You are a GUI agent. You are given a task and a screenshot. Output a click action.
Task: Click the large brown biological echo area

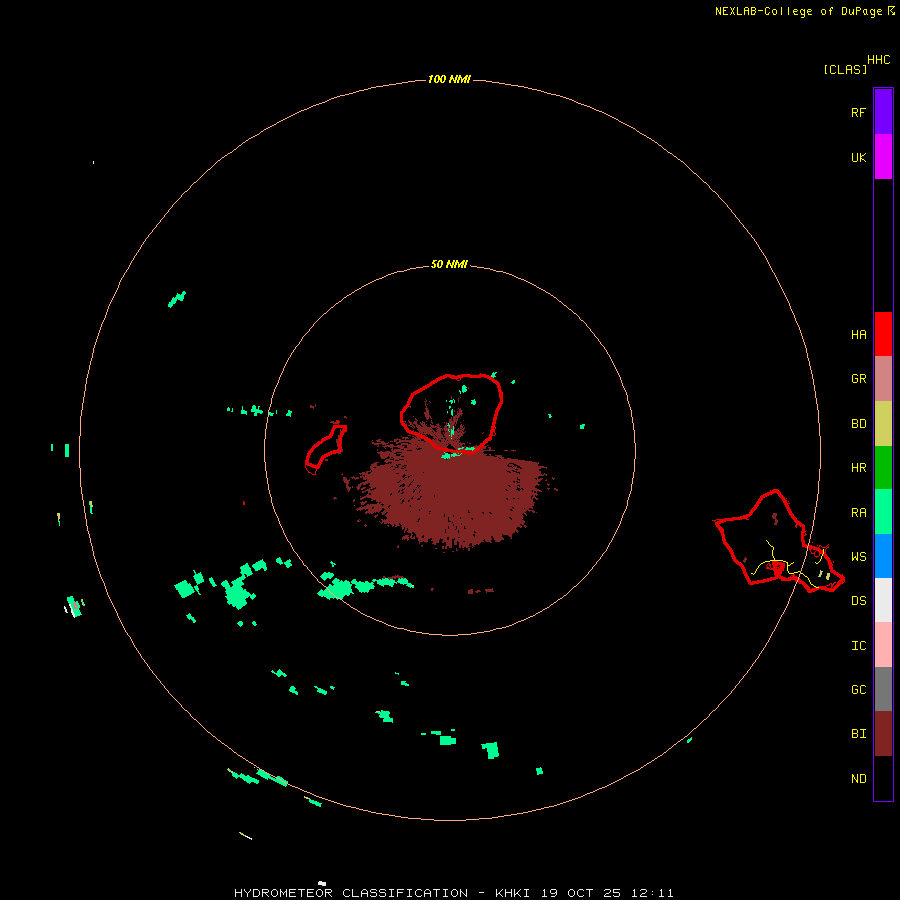pos(453,494)
